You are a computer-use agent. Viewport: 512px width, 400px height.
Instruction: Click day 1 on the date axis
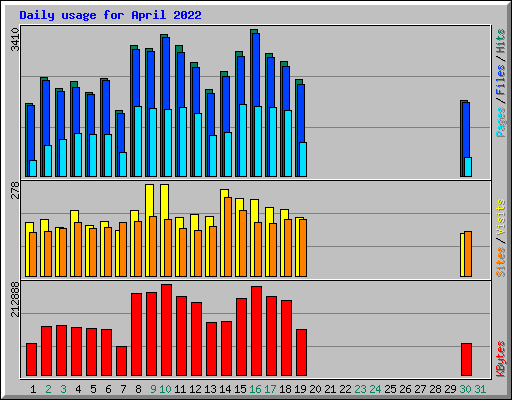33,389
